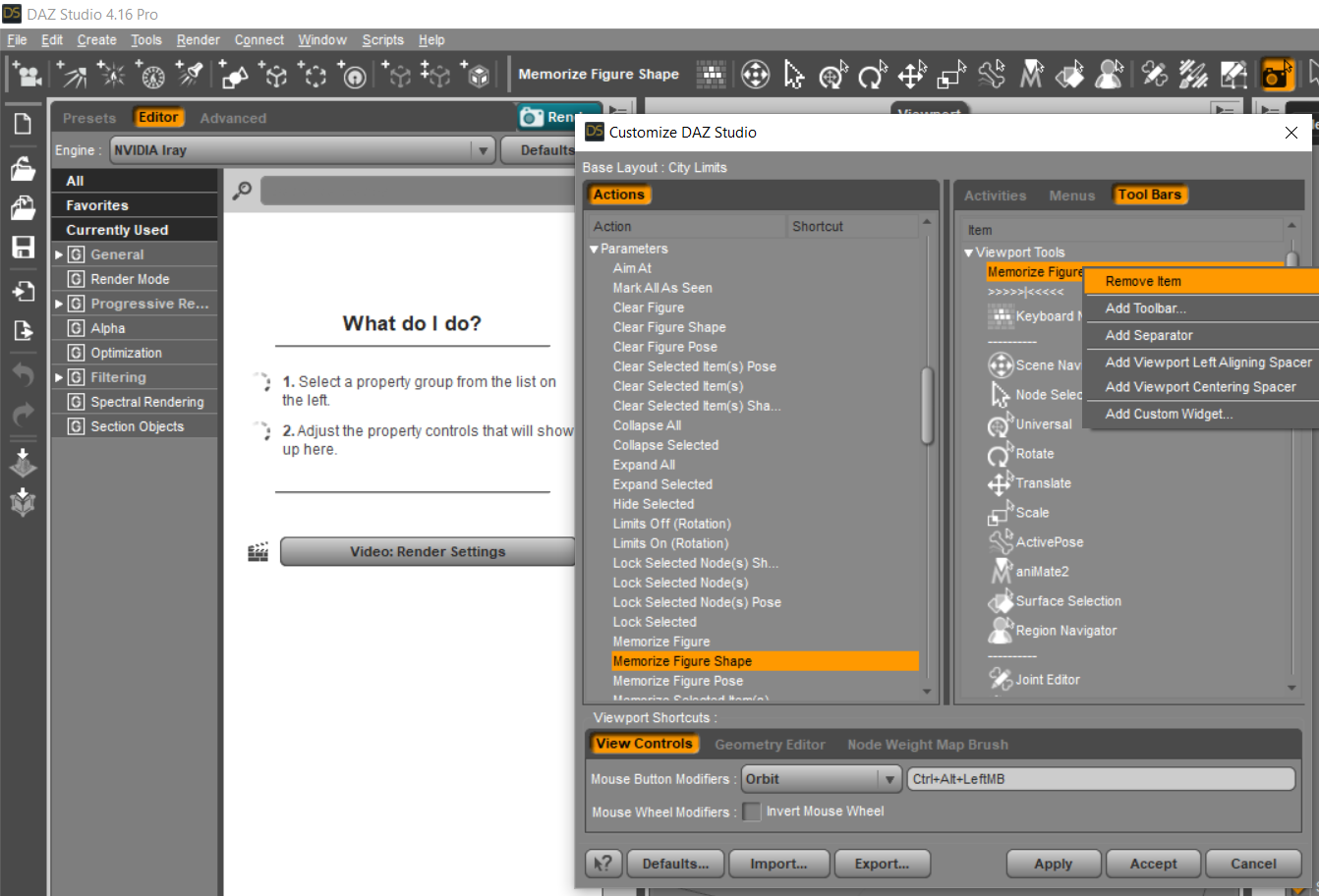Click the search magnifier icon in Render Settings
The width and height of the screenshot is (1319, 896).
click(x=242, y=190)
